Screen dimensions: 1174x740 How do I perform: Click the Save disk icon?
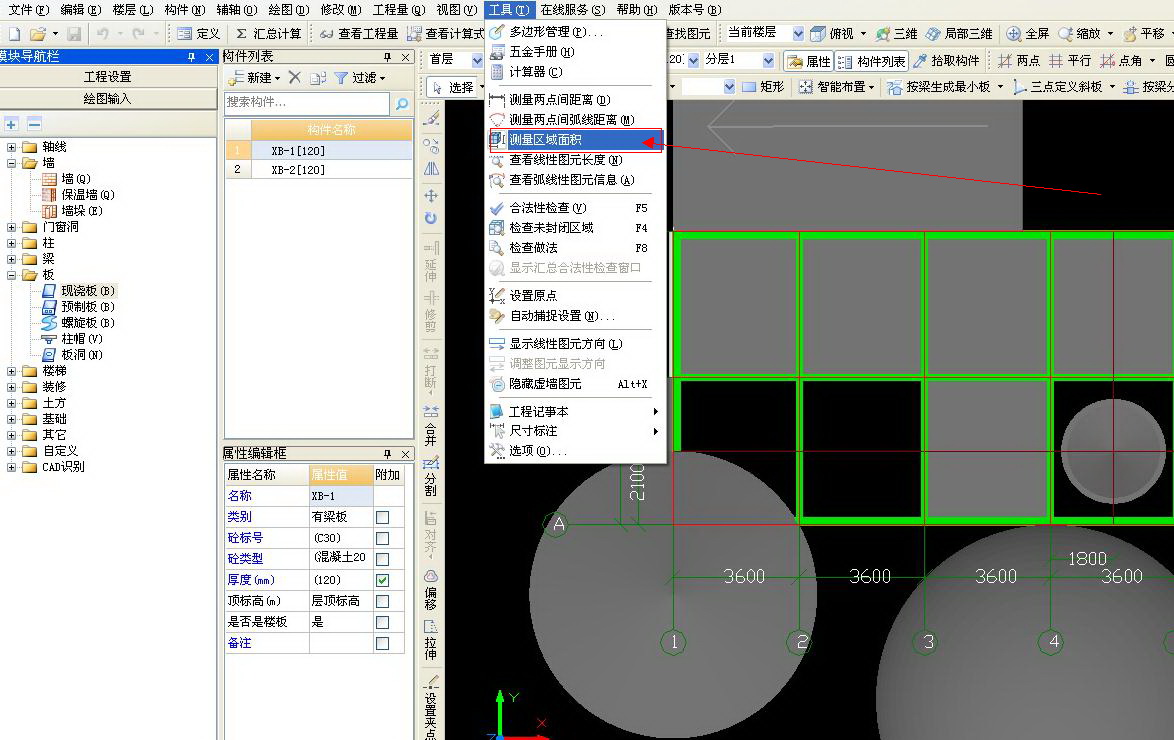point(74,34)
